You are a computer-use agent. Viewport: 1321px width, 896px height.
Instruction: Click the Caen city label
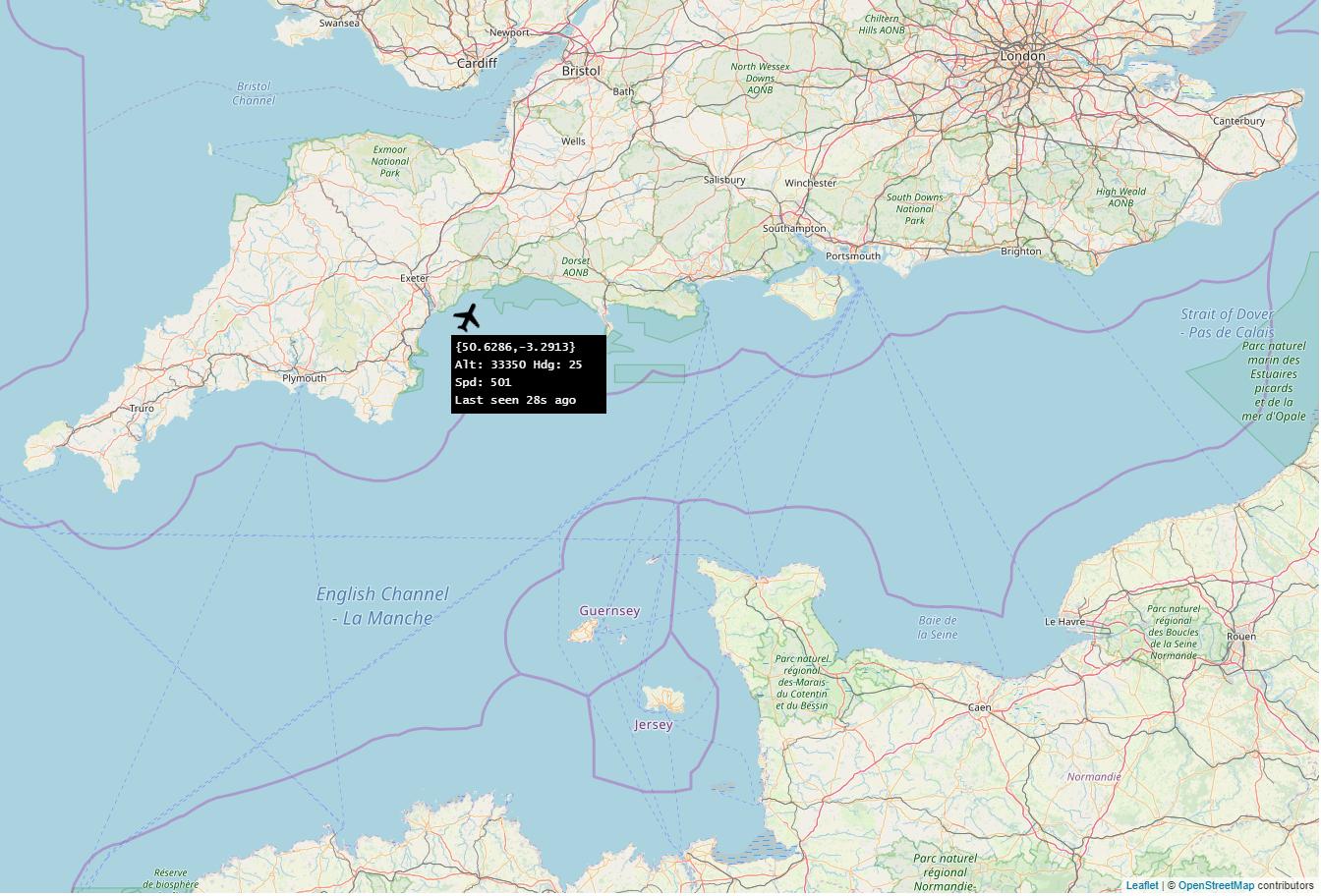[x=980, y=707]
